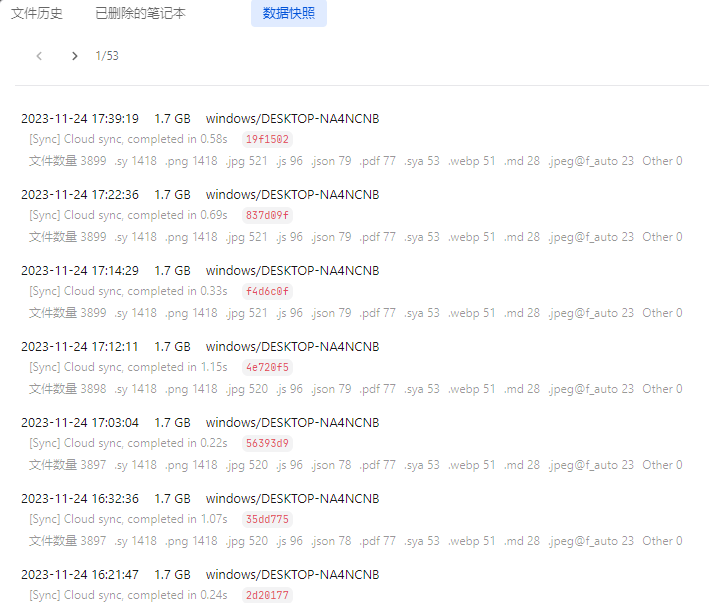709x603 pixels.
Task: Click snapshot ID tag 19f1502
Action: [x=267, y=139]
